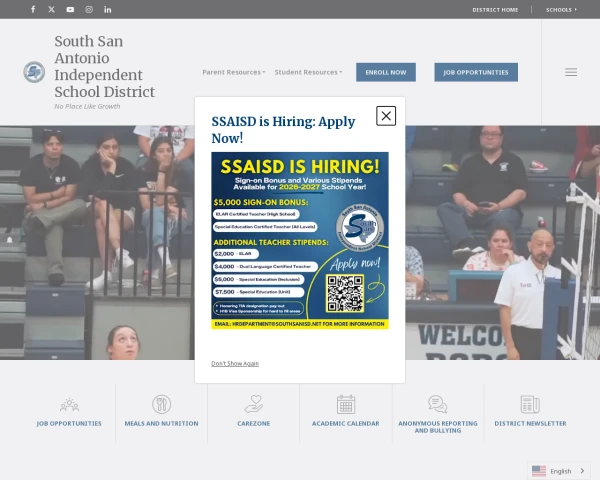Expand Student Resources menu
This screenshot has width=600, height=480.
[x=308, y=72]
